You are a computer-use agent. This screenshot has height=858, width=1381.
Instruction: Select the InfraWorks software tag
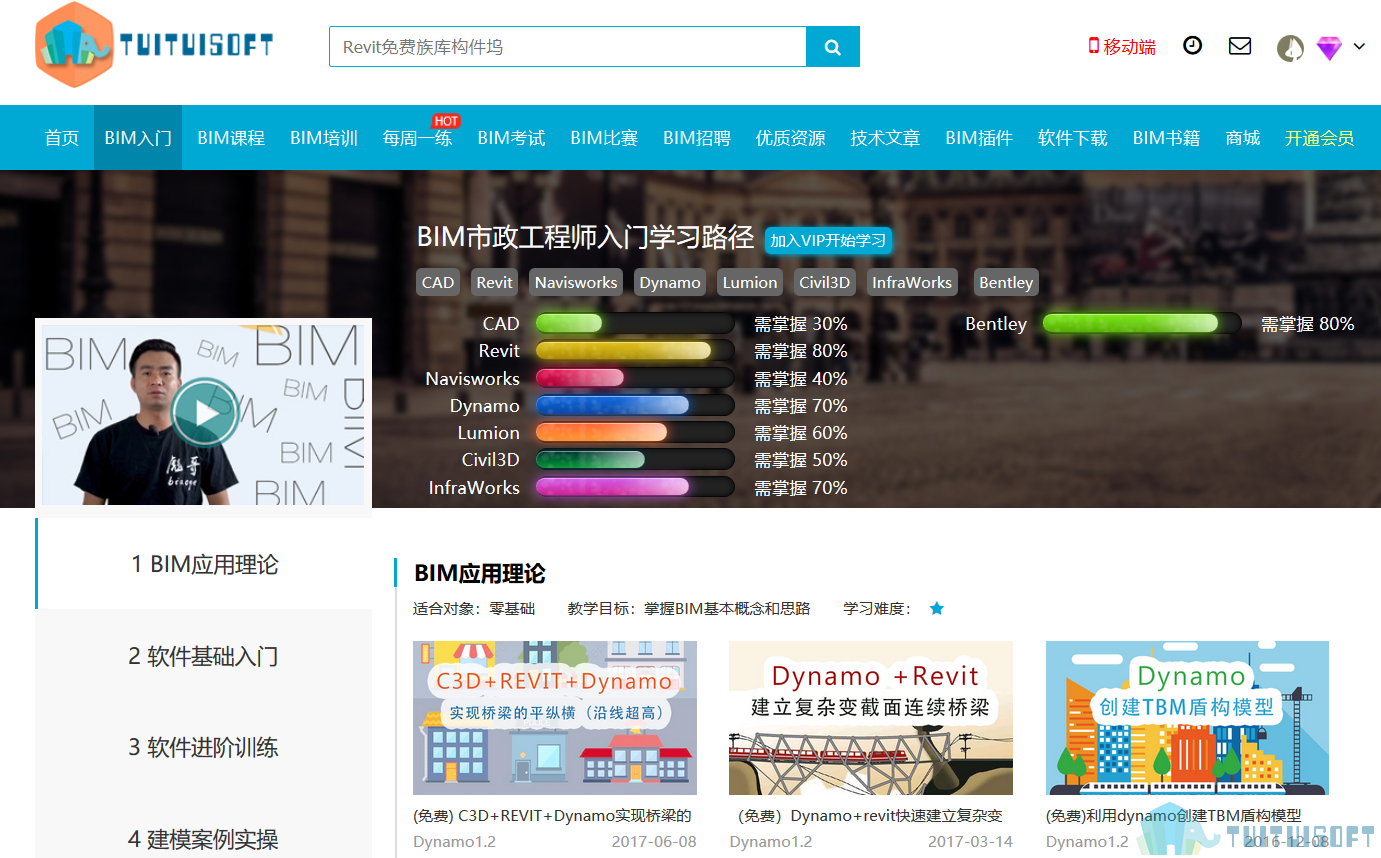(x=912, y=282)
